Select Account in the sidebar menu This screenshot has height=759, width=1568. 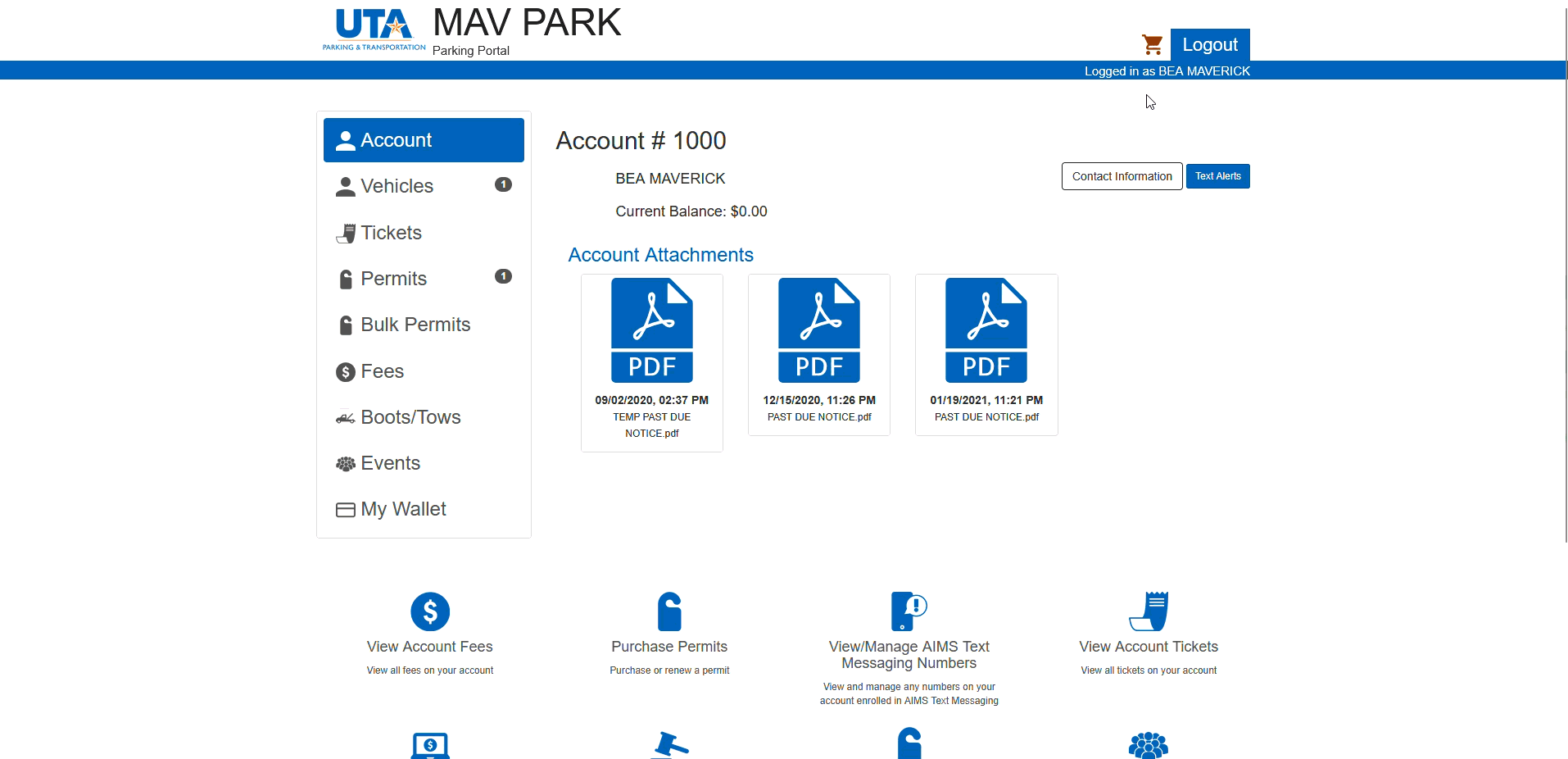click(x=424, y=140)
